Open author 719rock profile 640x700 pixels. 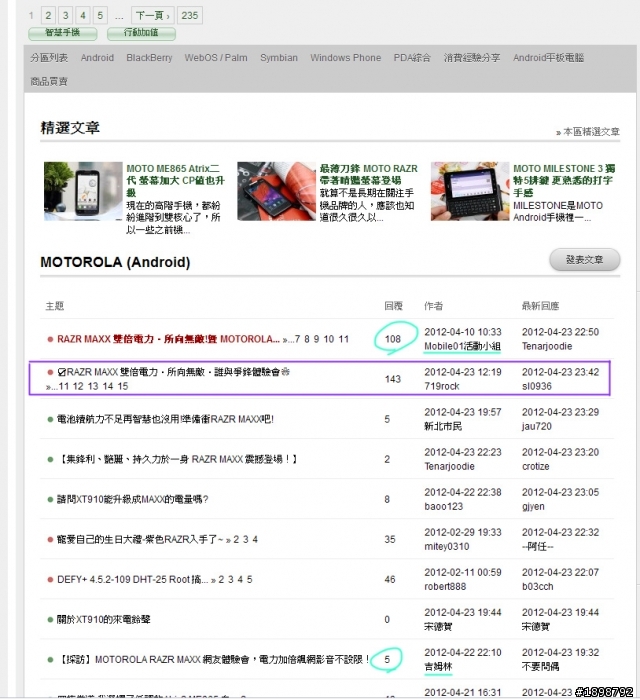point(442,387)
